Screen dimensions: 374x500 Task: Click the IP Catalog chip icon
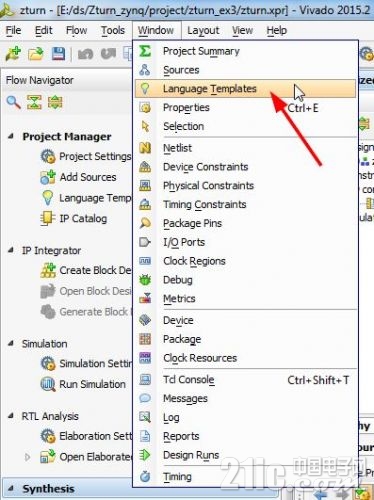coord(48,218)
